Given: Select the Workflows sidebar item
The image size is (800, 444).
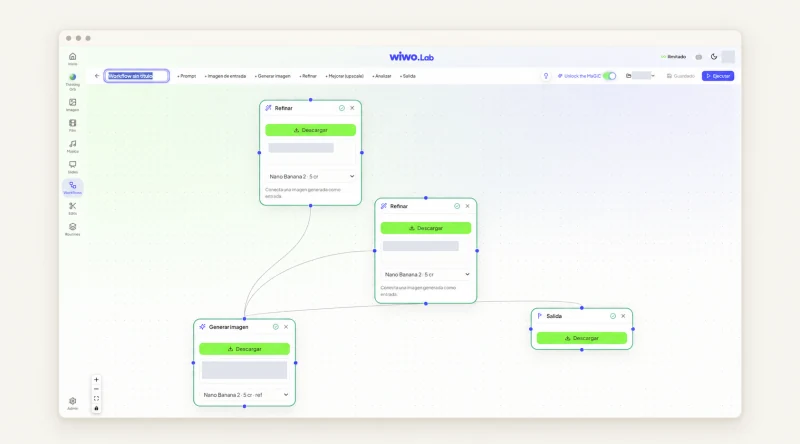Looking at the screenshot, I should (x=72, y=188).
